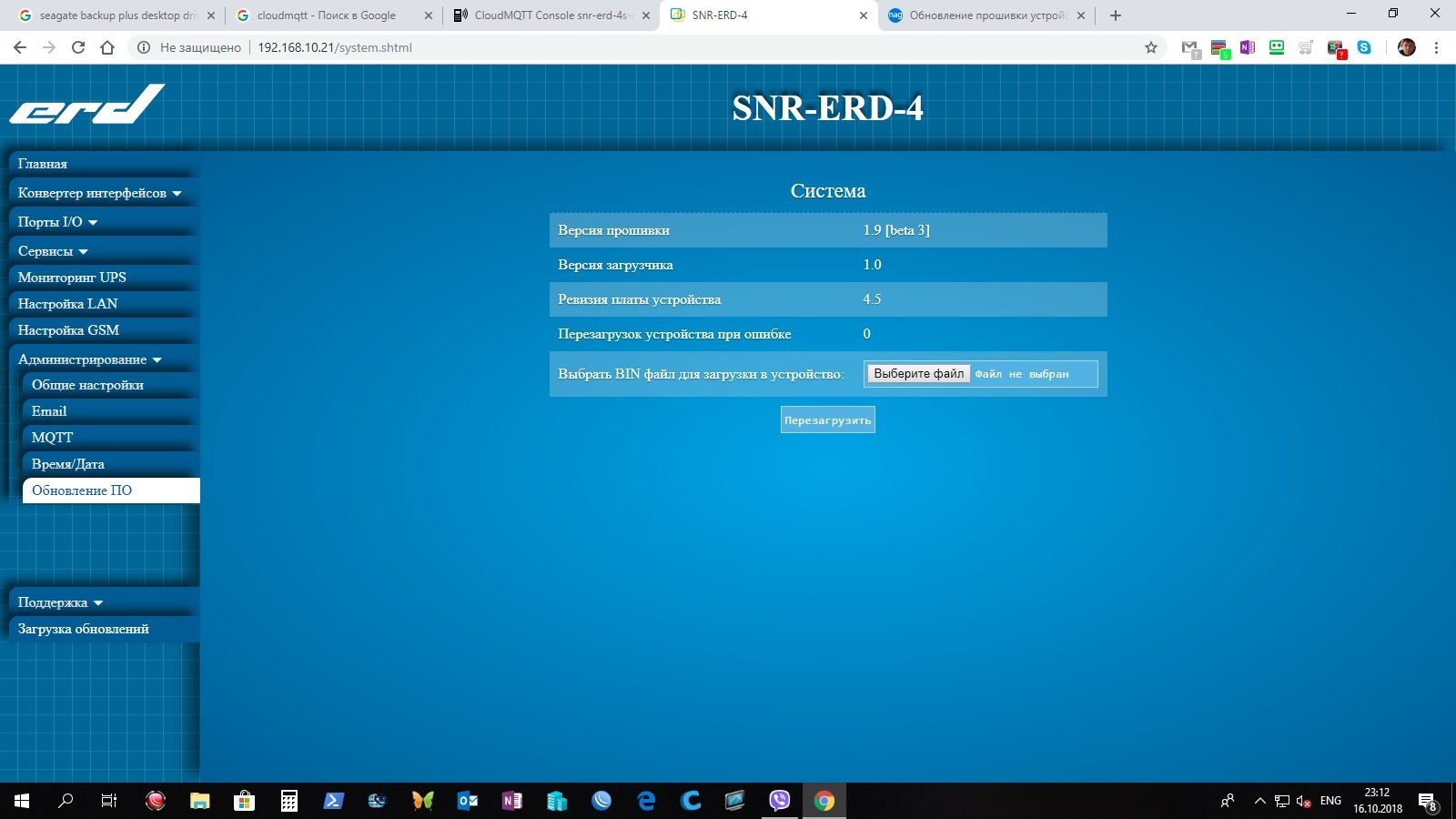Screen dimensions: 1456x819
Task: Click the 'Версия загрузчика' row label
Action: point(615,265)
